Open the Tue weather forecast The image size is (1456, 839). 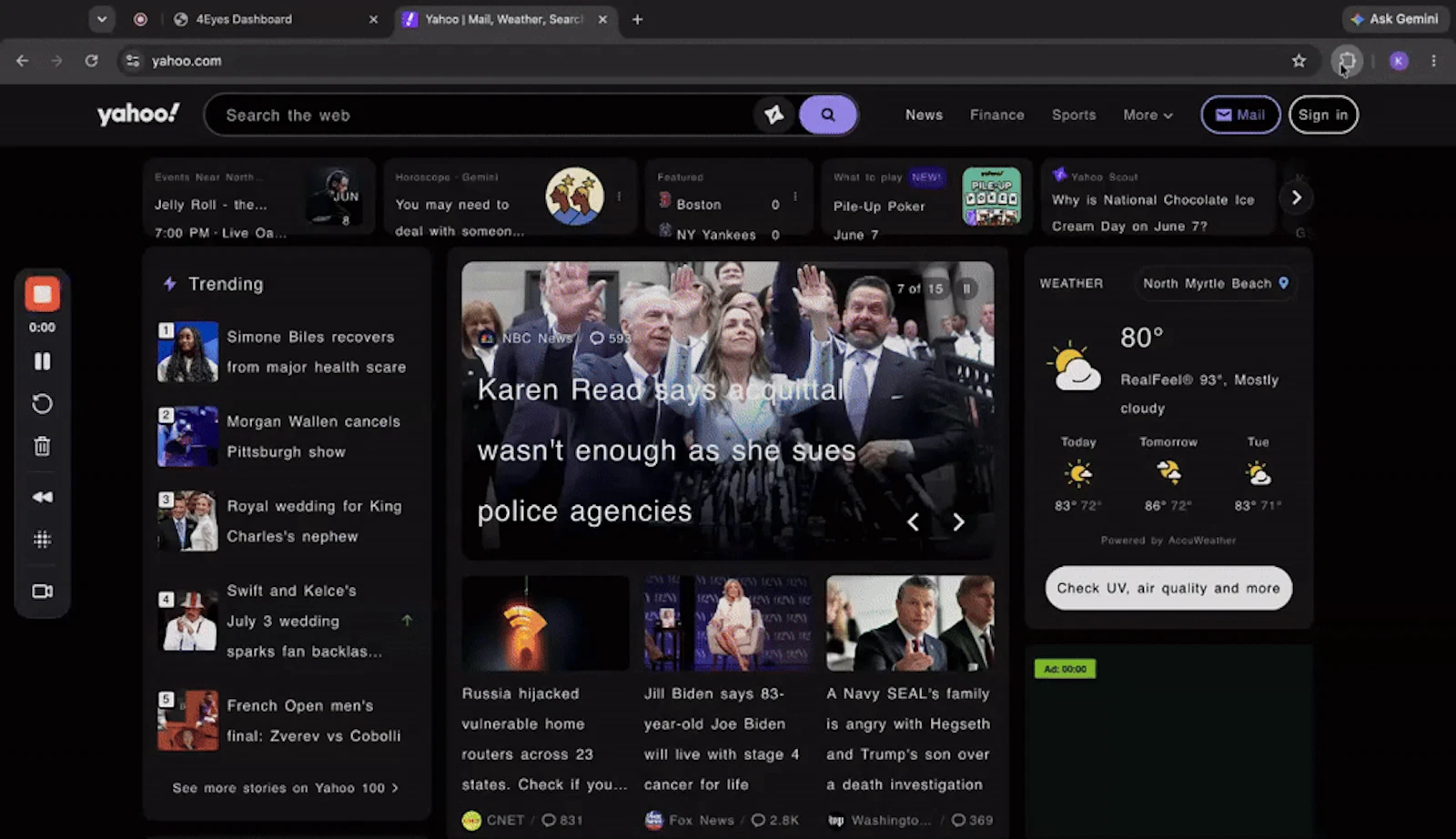click(1258, 474)
